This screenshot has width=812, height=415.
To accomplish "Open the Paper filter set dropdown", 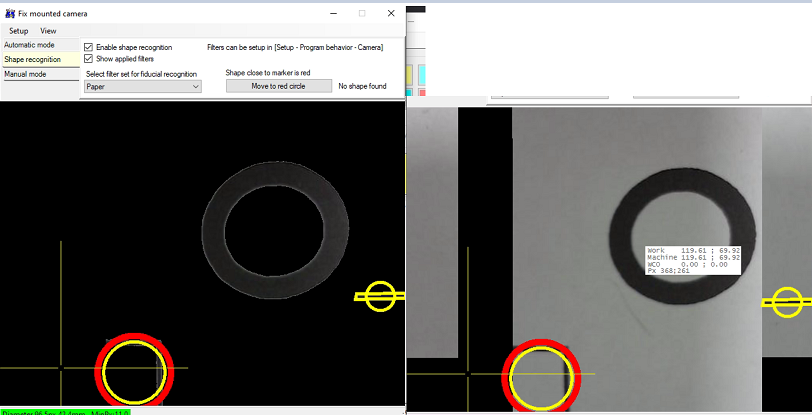I will pyautogui.click(x=143, y=87).
